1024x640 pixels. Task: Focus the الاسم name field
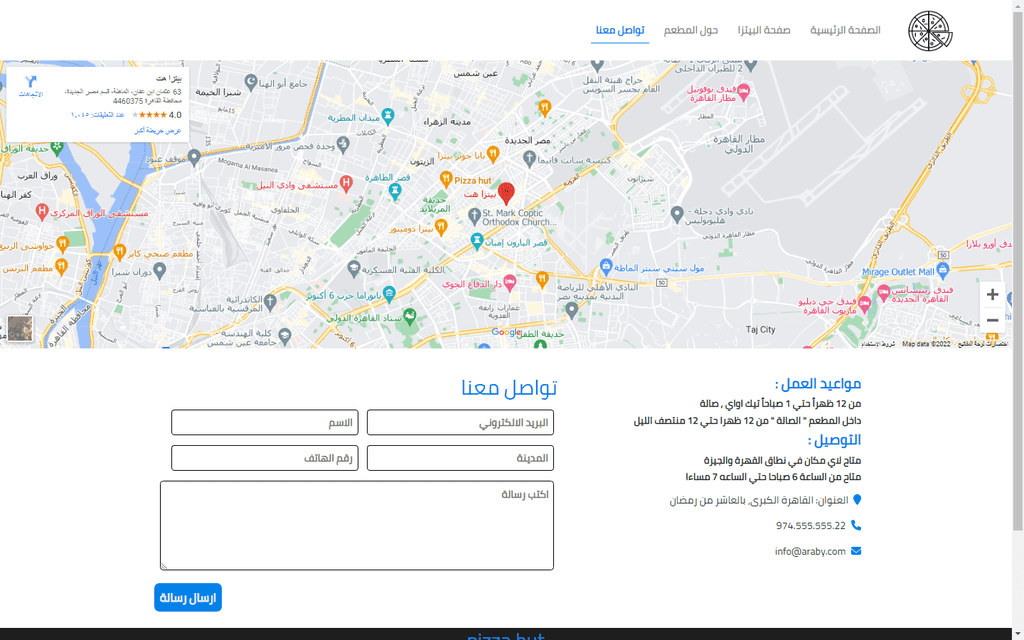pos(264,423)
